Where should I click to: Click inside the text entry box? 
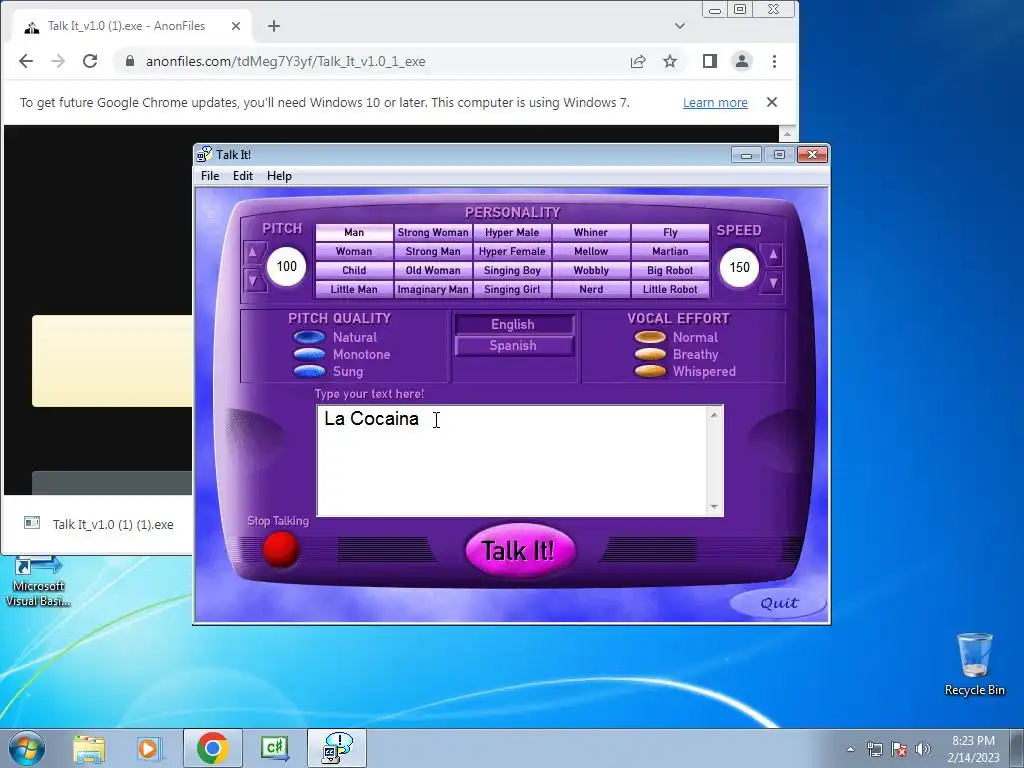(513, 460)
